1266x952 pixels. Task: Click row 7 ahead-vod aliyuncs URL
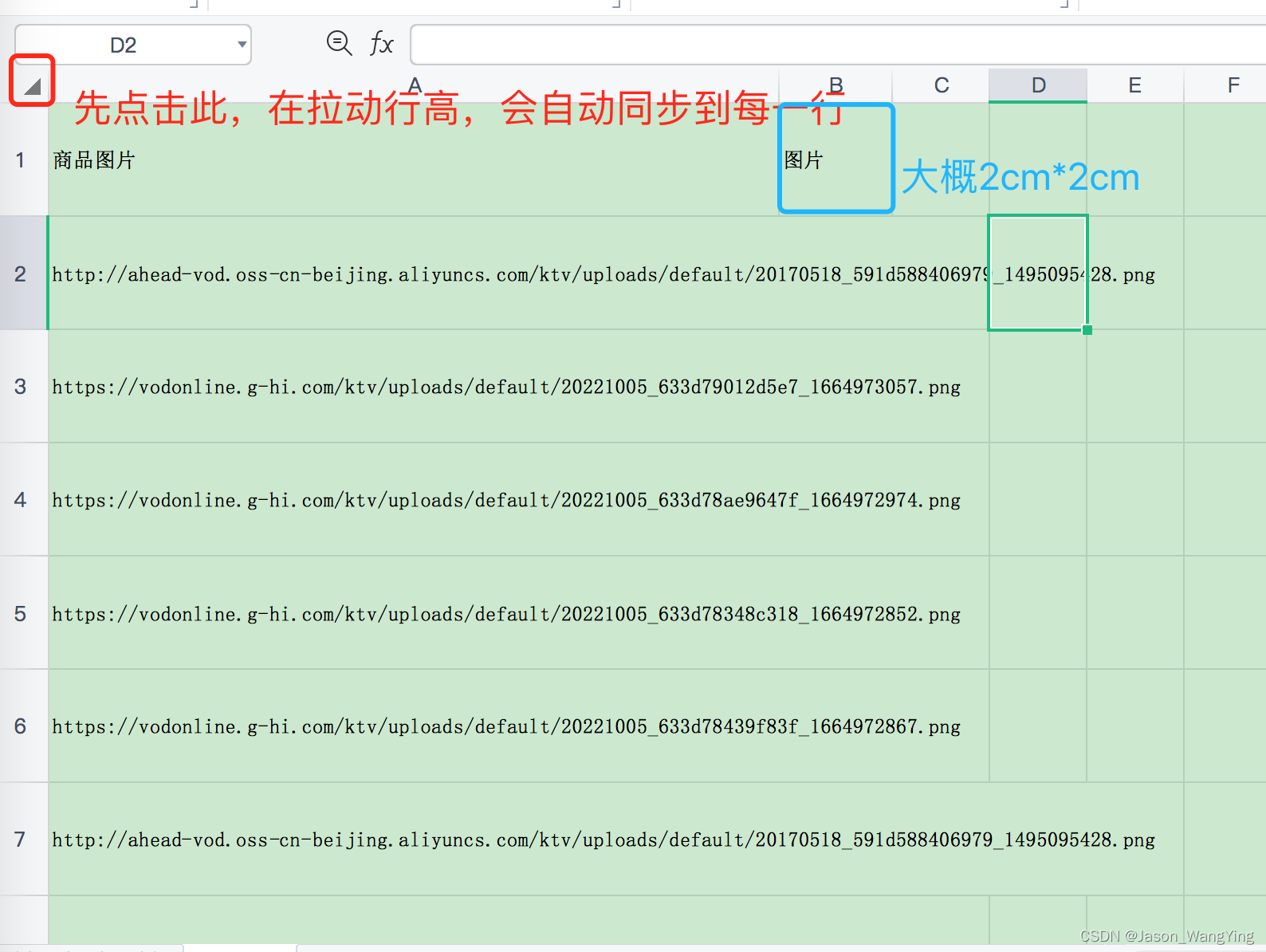[604, 840]
